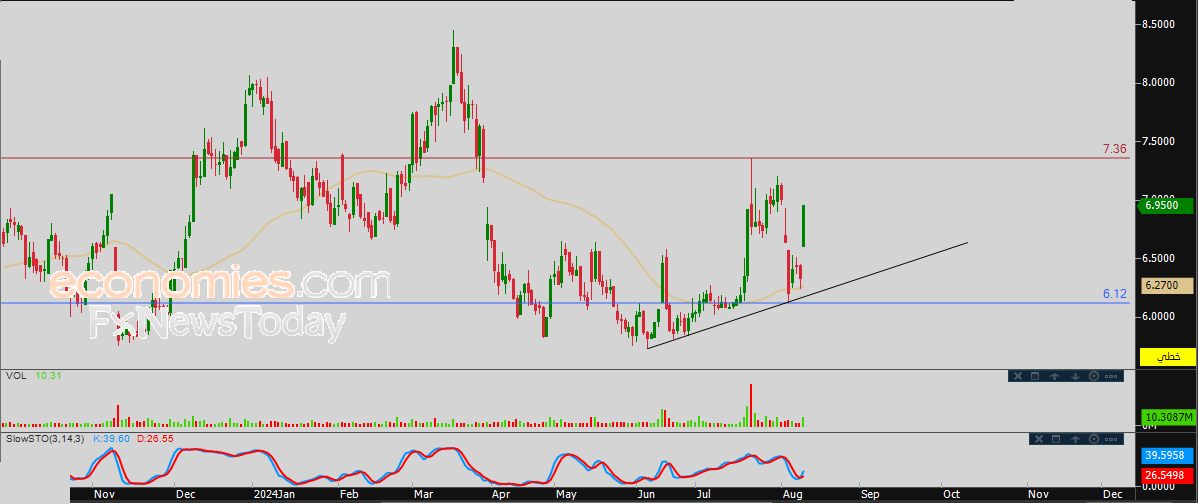The width and height of the screenshot is (1198, 504).
Task: Click the red 26.5498 stochastic tag
Action: tap(1167, 475)
